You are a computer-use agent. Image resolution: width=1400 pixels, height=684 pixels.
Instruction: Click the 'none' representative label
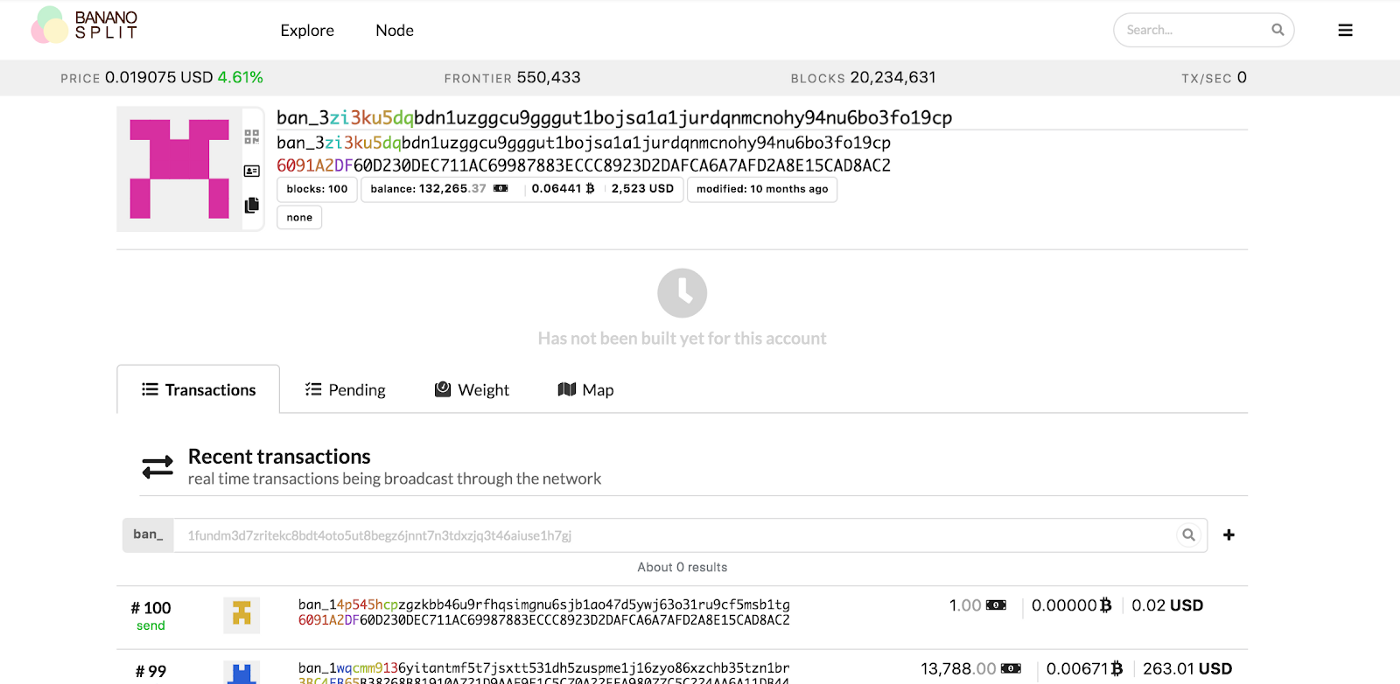tap(299, 217)
